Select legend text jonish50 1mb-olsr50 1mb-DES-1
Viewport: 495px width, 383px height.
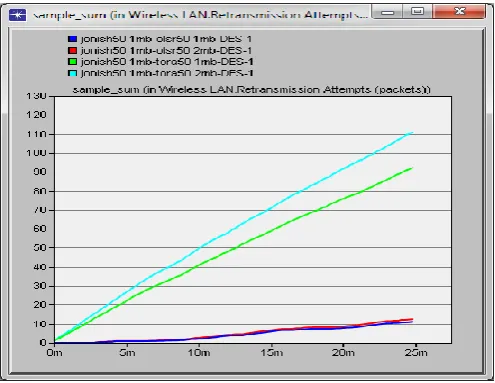click(x=166, y=39)
